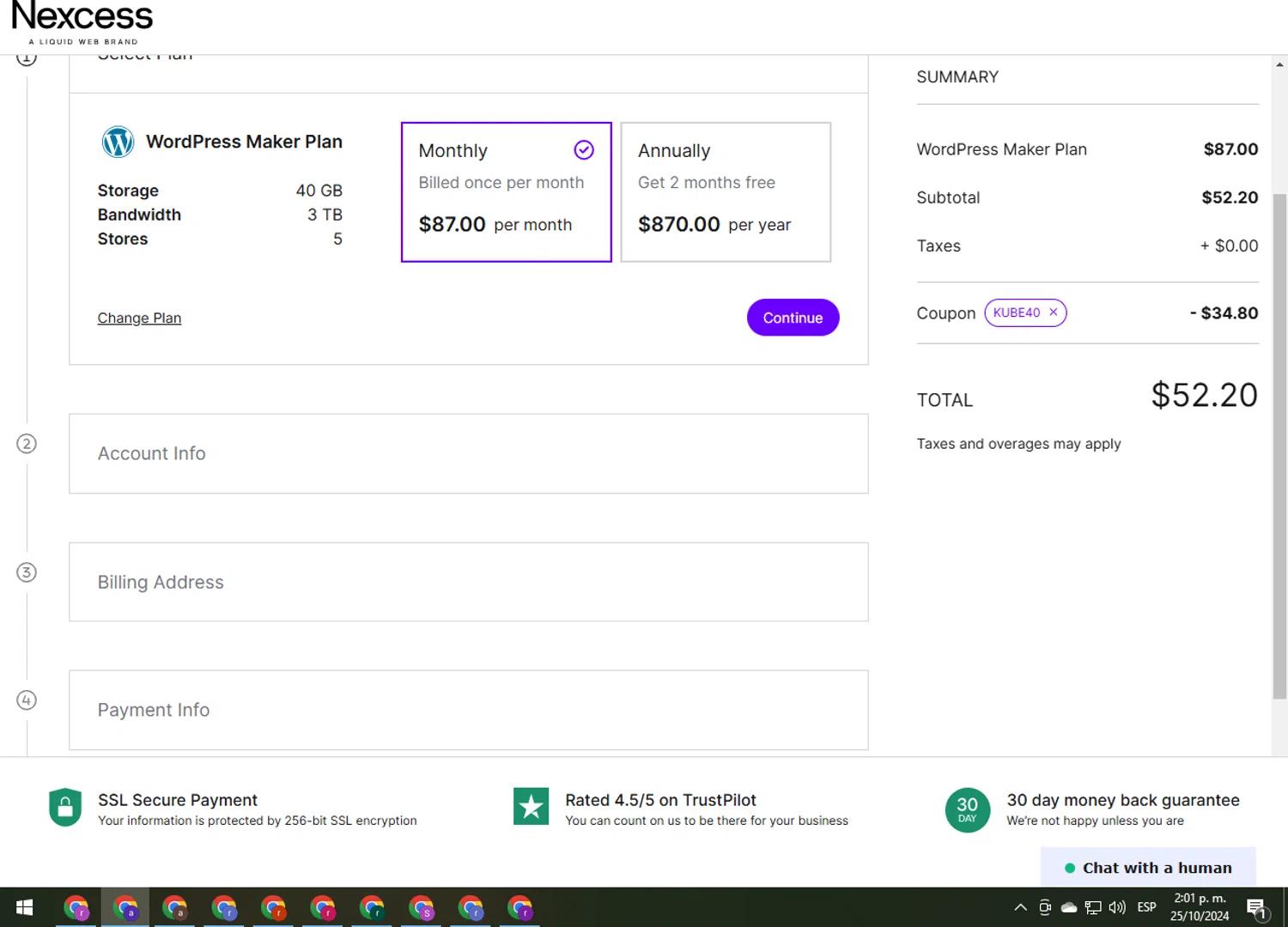Open the network status tray icon

coord(1093,907)
